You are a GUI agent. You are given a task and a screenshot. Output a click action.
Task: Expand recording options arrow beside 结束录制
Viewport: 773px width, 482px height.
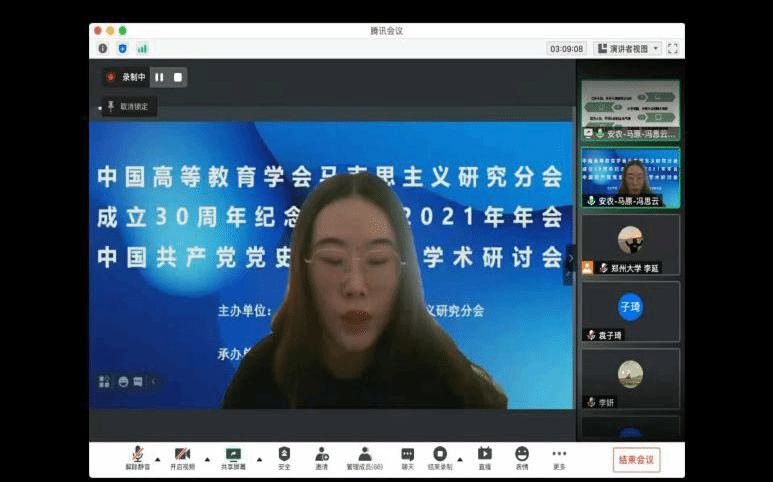click(460, 459)
